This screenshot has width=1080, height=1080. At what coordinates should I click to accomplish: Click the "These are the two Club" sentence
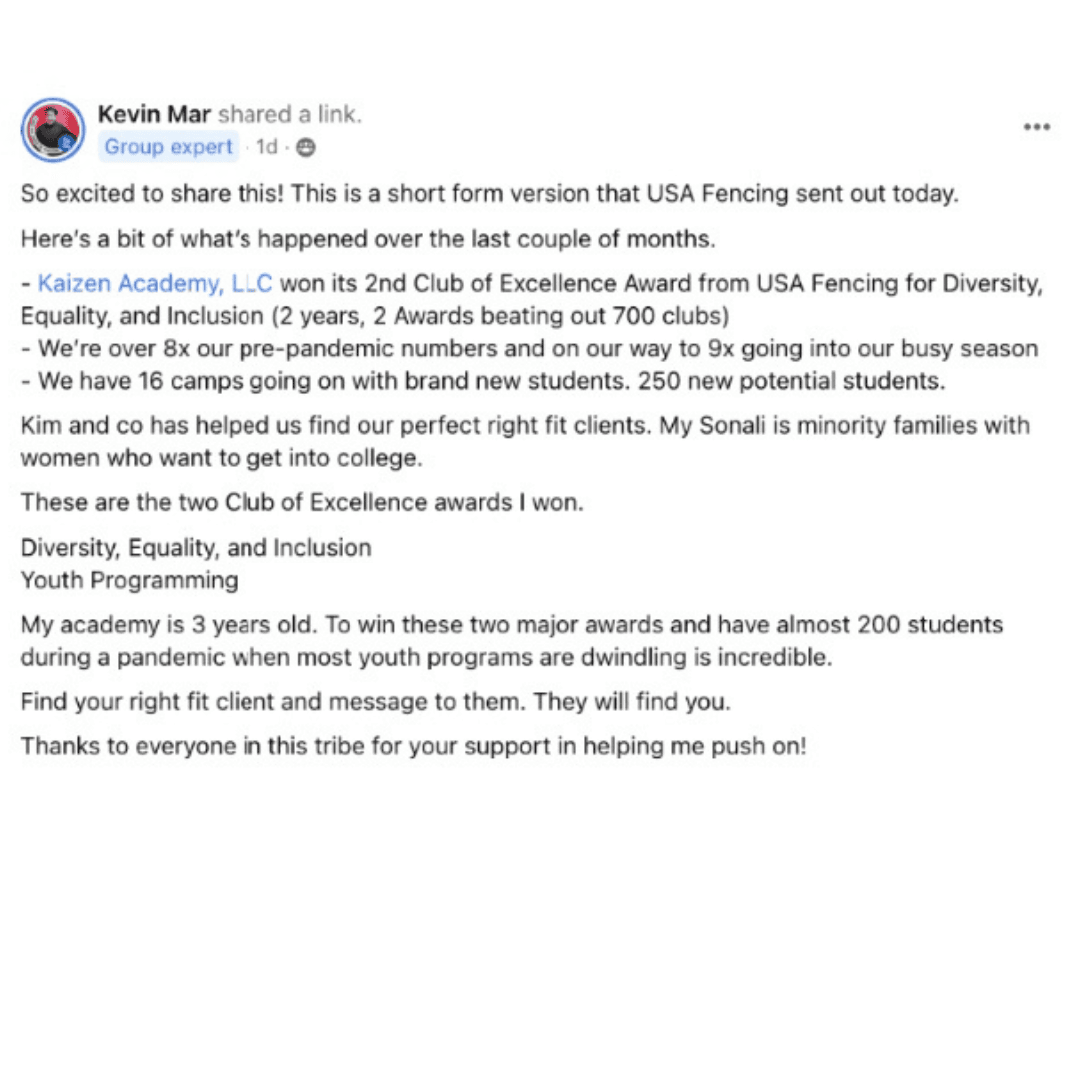(302, 502)
